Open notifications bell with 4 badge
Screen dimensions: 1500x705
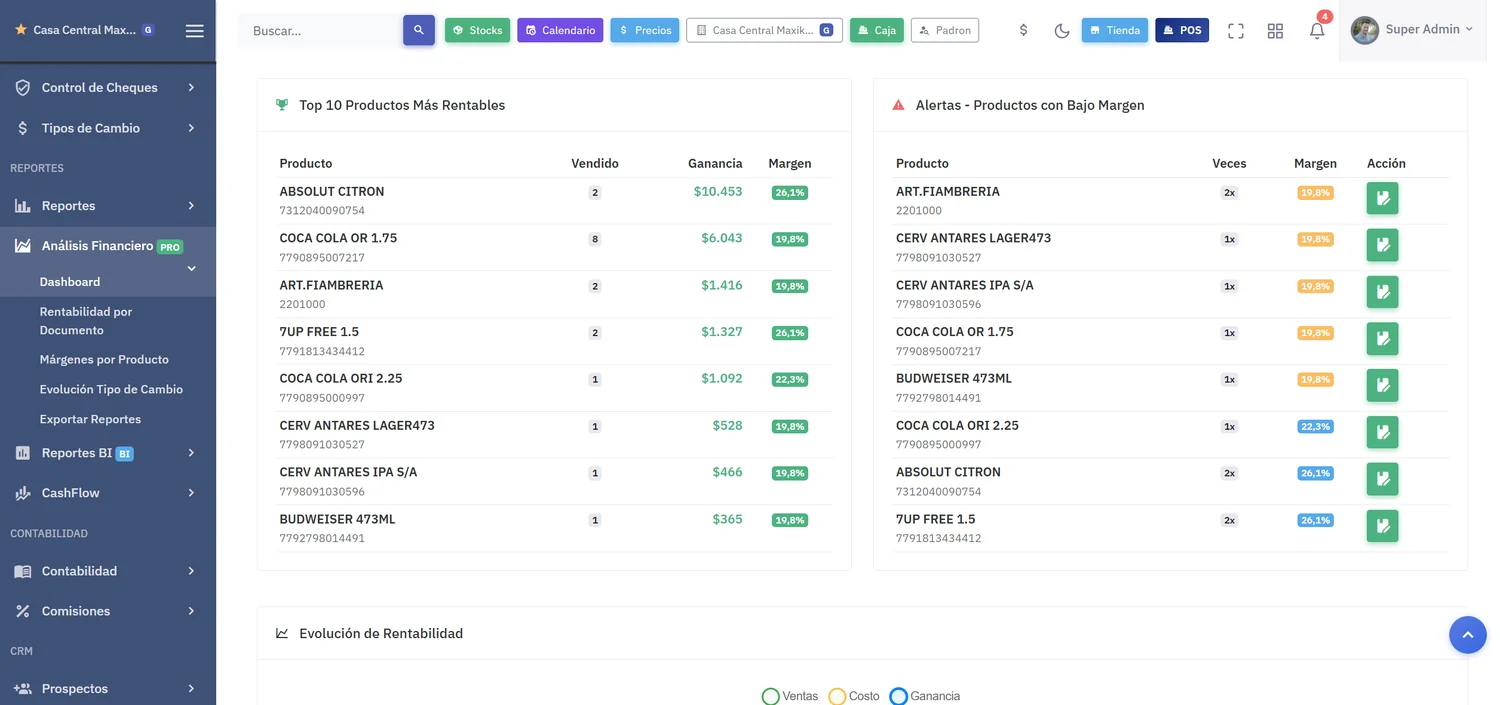coord(1318,29)
